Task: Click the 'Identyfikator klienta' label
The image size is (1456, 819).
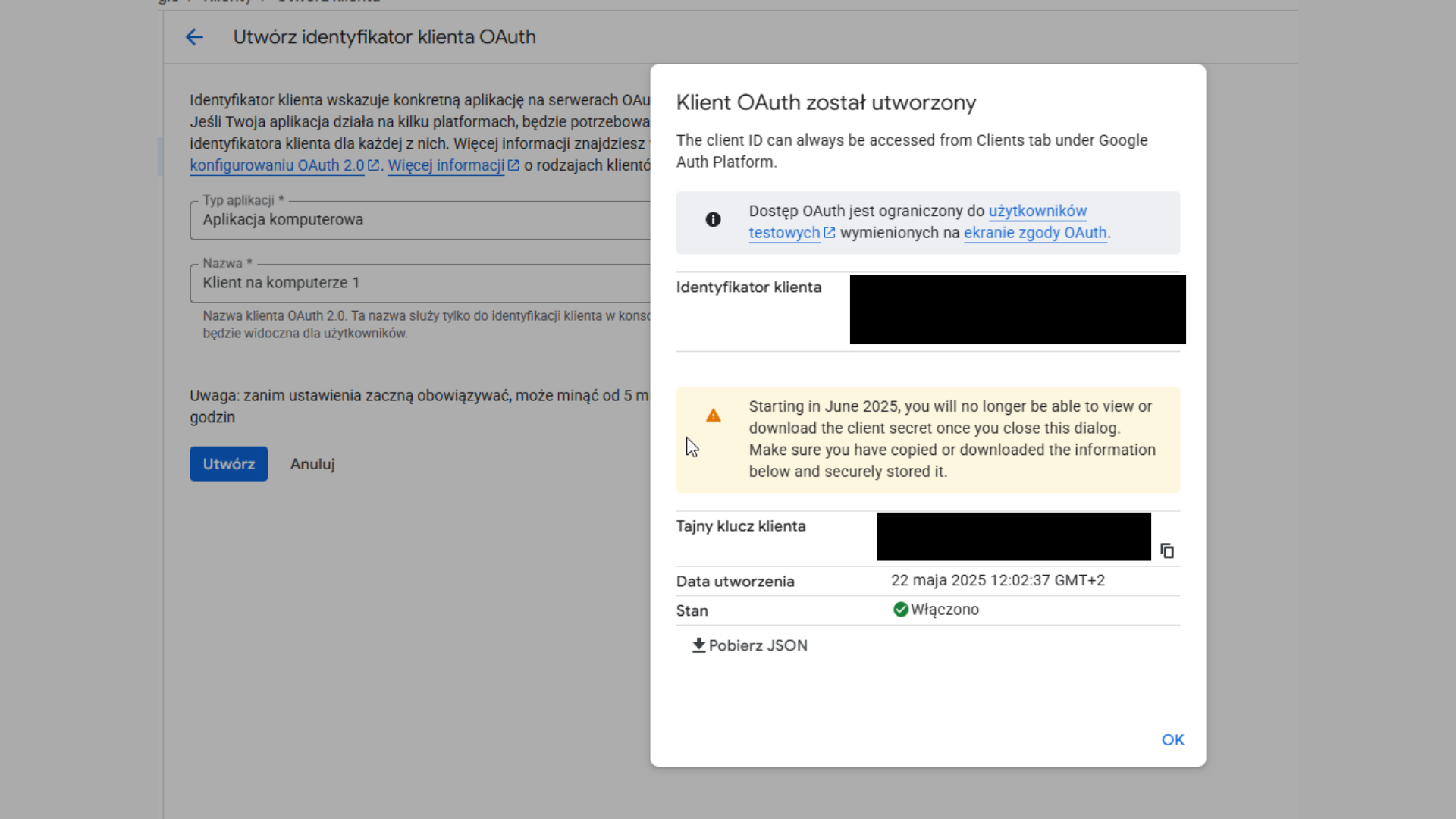Action: (x=748, y=287)
